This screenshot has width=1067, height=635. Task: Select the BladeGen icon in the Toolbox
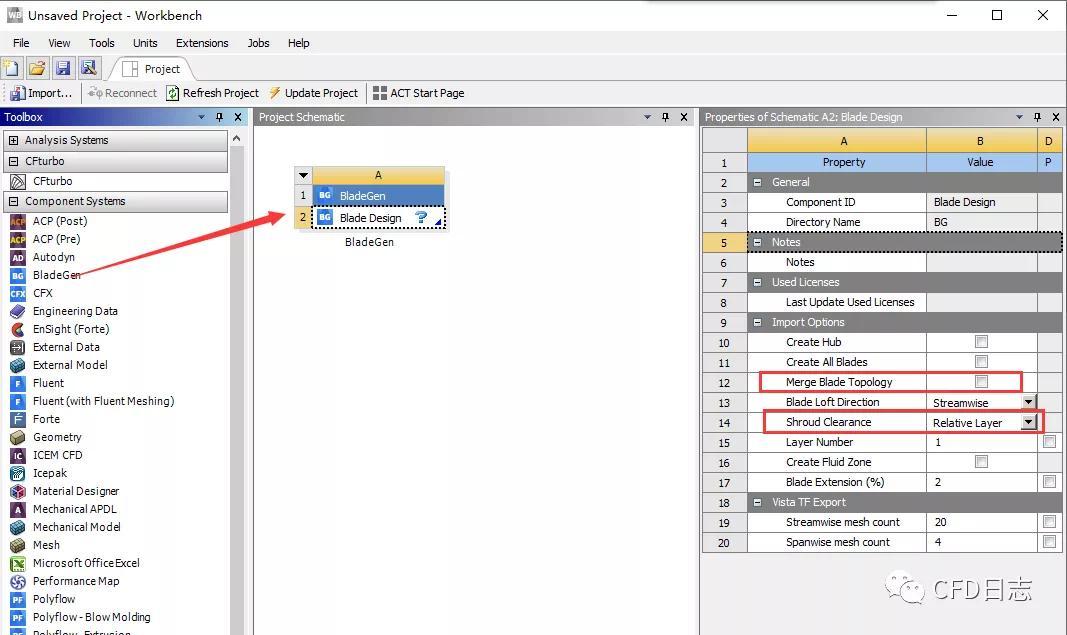coord(18,275)
